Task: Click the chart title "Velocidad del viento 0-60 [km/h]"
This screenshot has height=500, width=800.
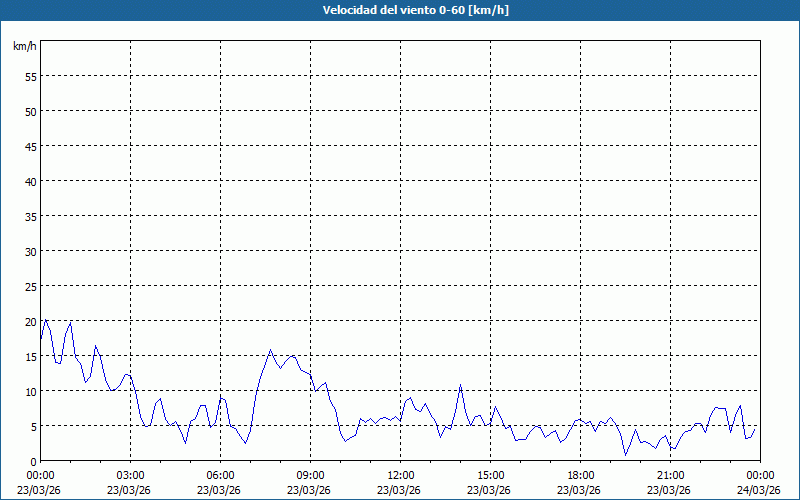Action: click(400, 10)
